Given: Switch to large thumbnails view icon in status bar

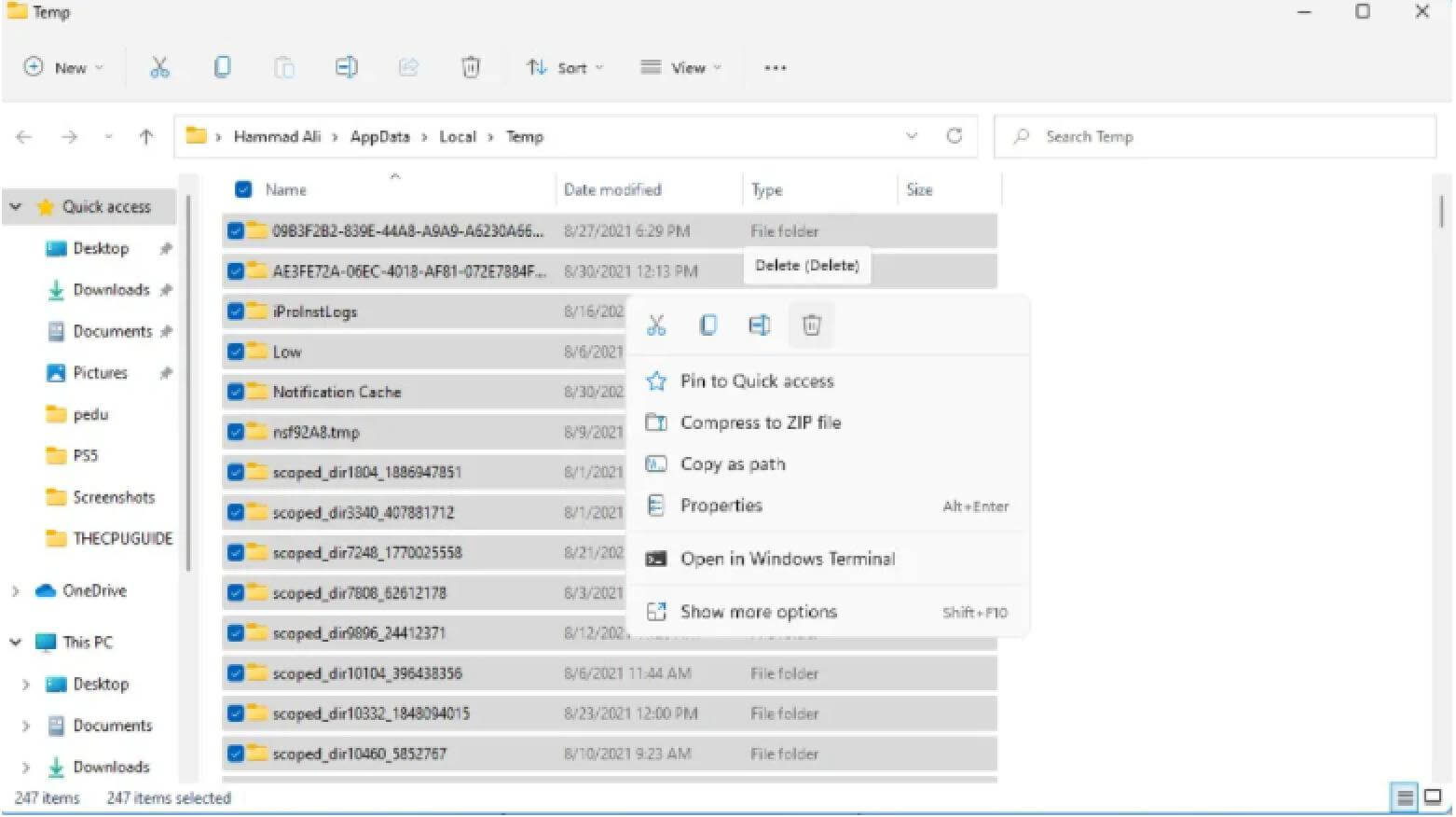Looking at the screenshot, I should 1433,797.
